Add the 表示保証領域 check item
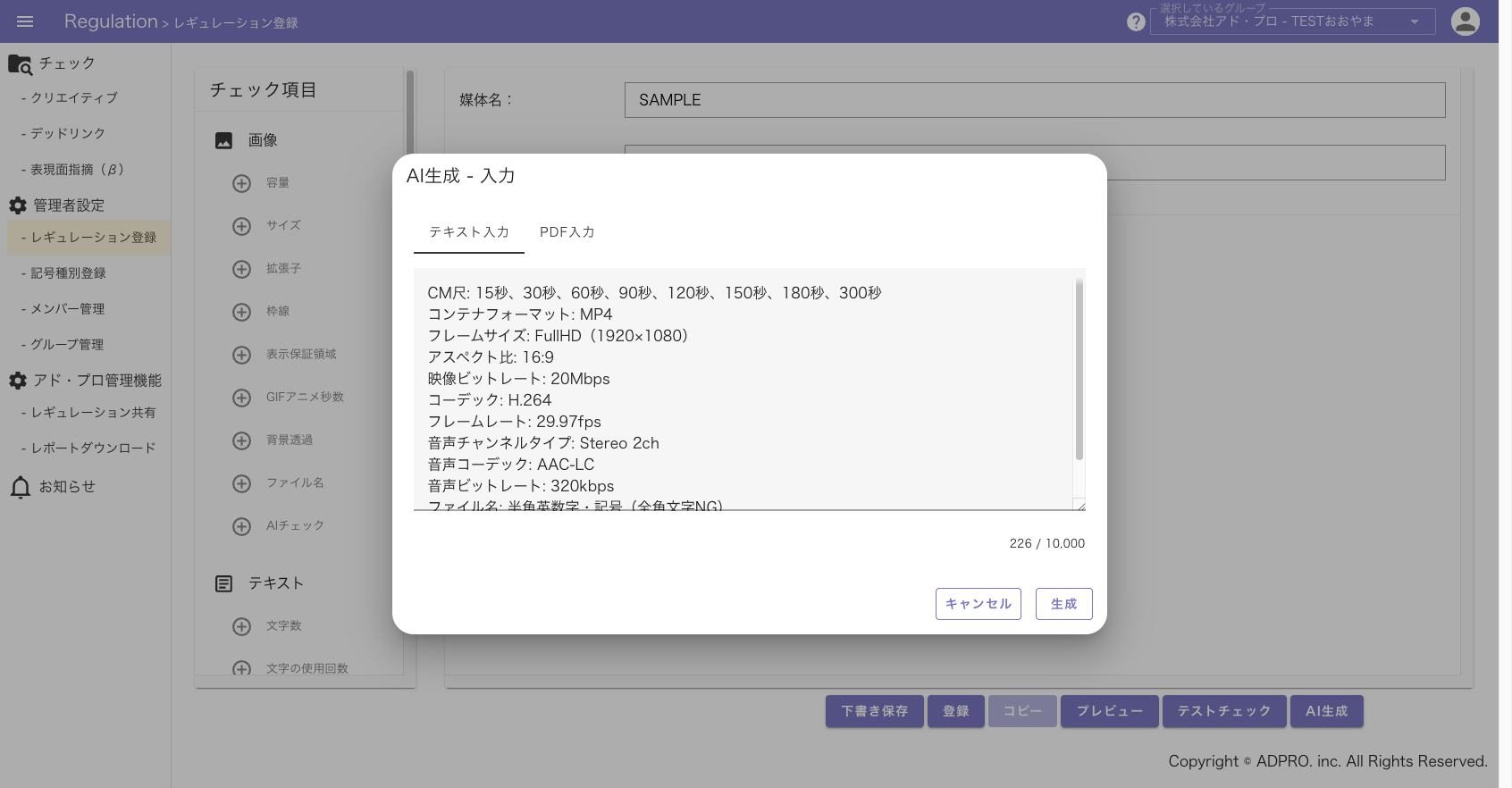The image size is (1512, 788). pos(241,355)
